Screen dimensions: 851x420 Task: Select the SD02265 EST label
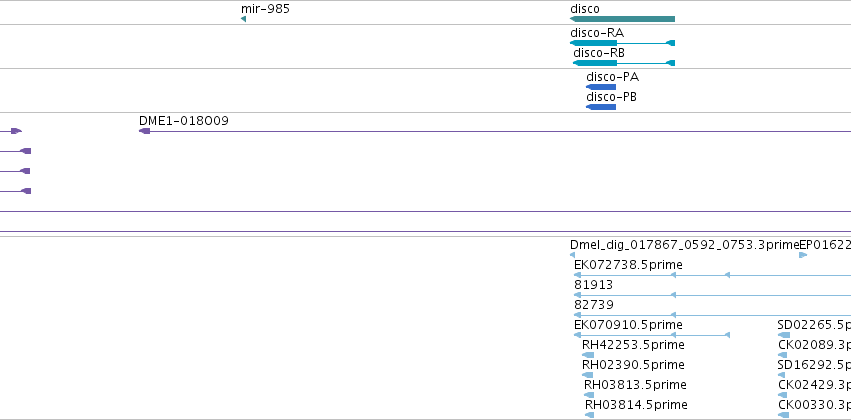pos(814,325)
